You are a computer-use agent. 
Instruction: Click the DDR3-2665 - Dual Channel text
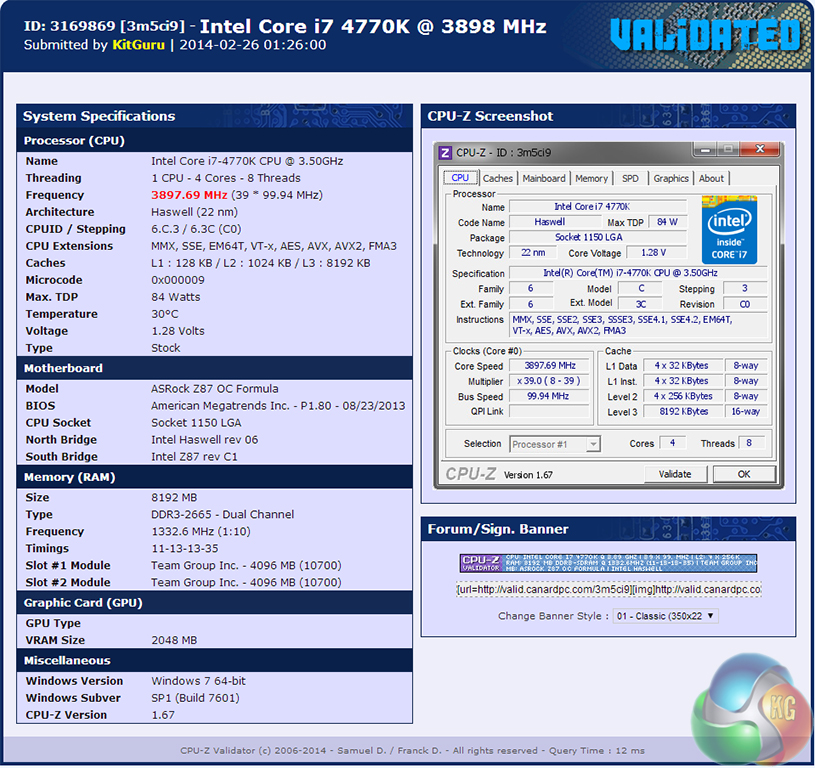tap(222, 514)
